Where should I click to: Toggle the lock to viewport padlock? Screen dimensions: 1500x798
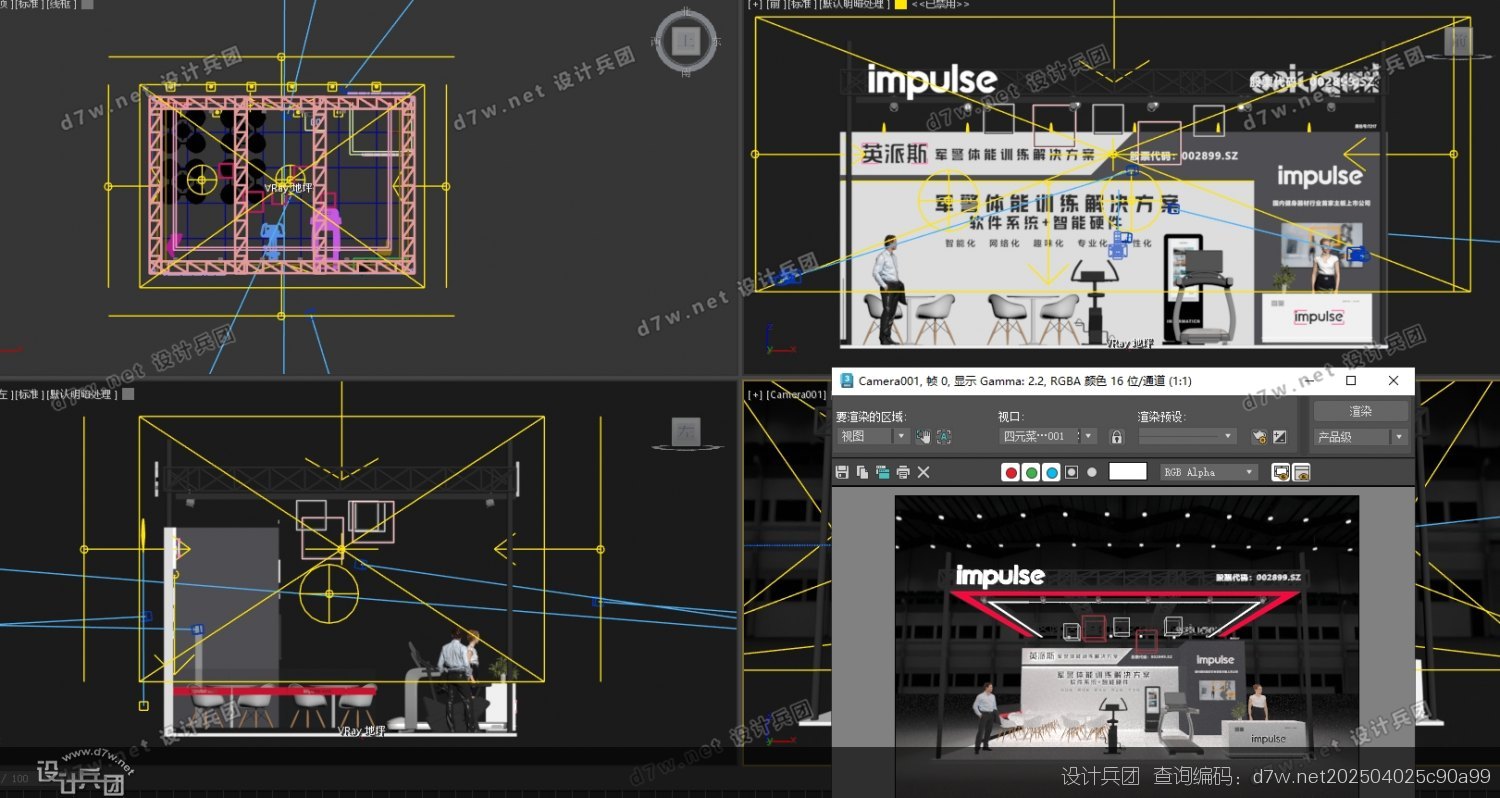click(x=1117, y=436)
